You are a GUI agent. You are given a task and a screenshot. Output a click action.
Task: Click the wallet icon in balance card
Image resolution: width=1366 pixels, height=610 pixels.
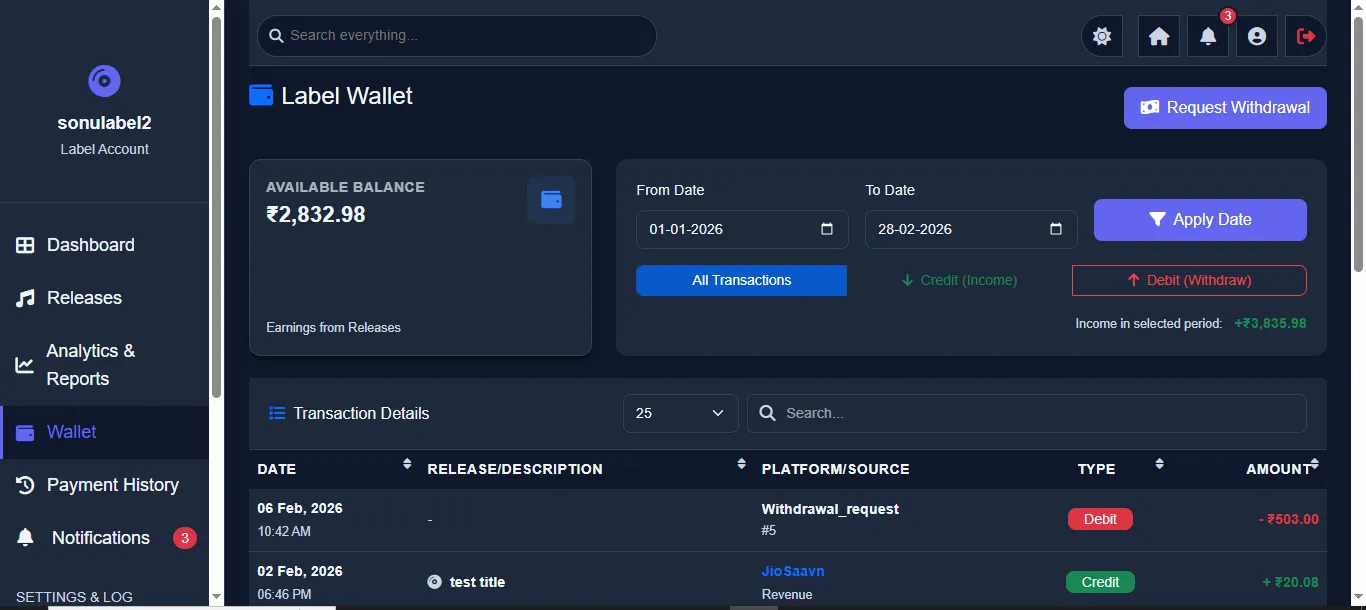coord(551,200)
